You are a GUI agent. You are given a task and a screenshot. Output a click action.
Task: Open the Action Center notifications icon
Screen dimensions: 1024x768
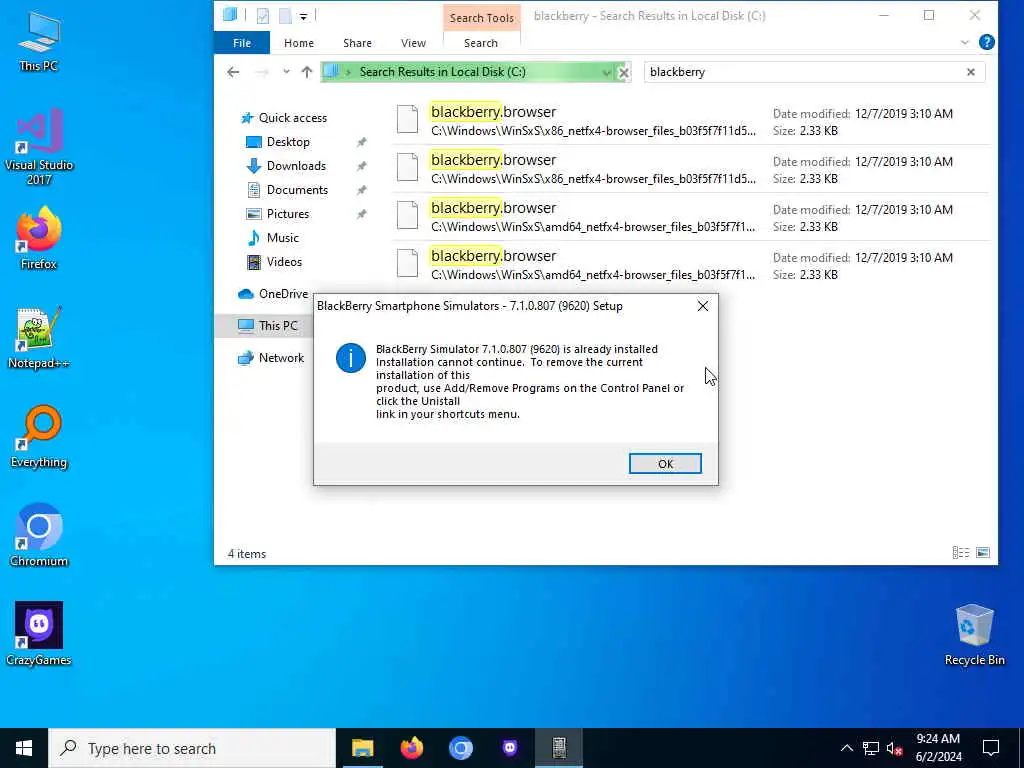click(x=991, y=748)
